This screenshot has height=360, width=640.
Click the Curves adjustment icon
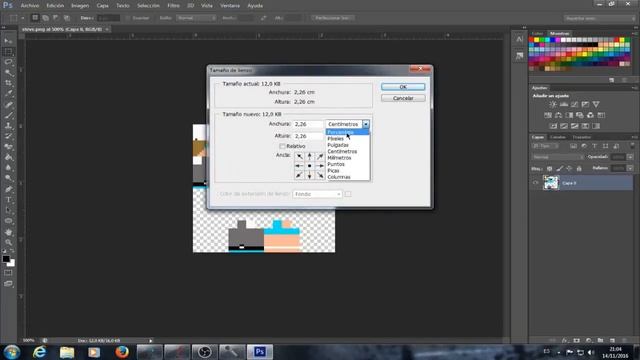(x=574, y=104)
